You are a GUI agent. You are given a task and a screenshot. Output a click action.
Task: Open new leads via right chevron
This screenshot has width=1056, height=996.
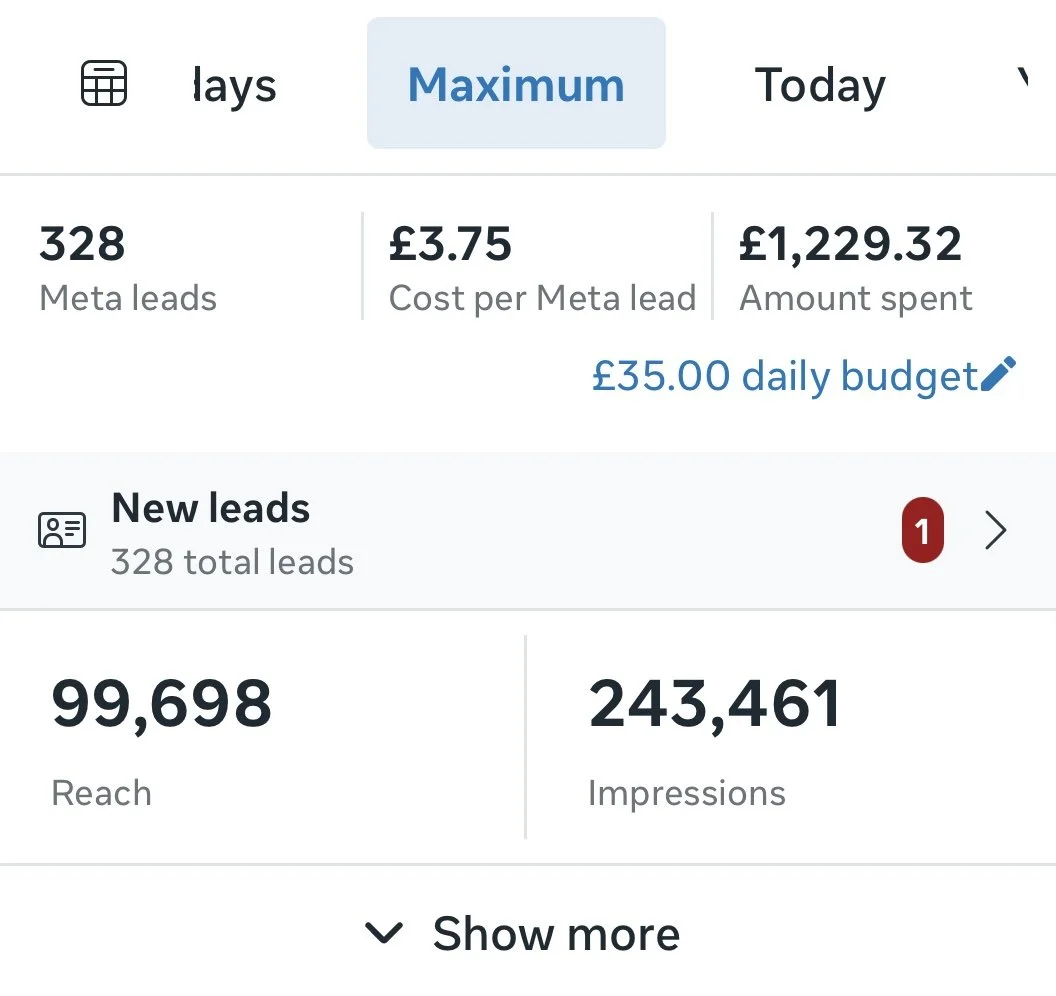pyautogui.click(x=995, y=530)
